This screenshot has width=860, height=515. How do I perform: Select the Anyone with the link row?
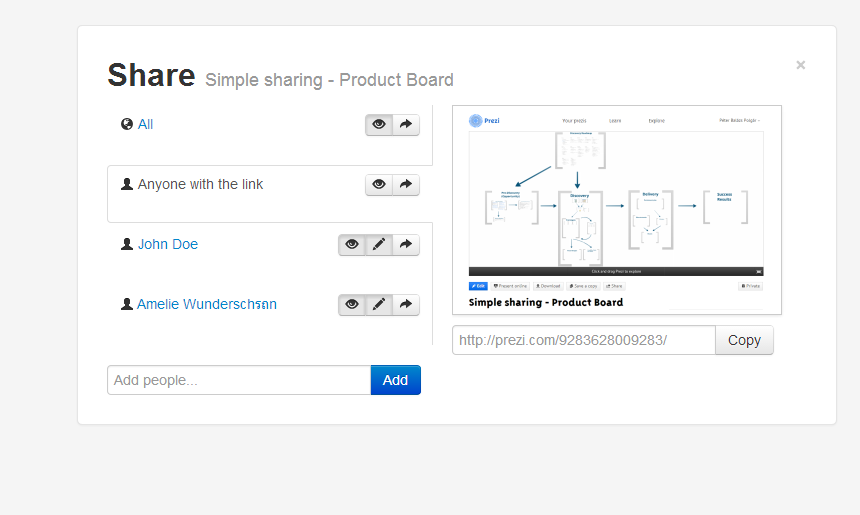pos(270,194)
